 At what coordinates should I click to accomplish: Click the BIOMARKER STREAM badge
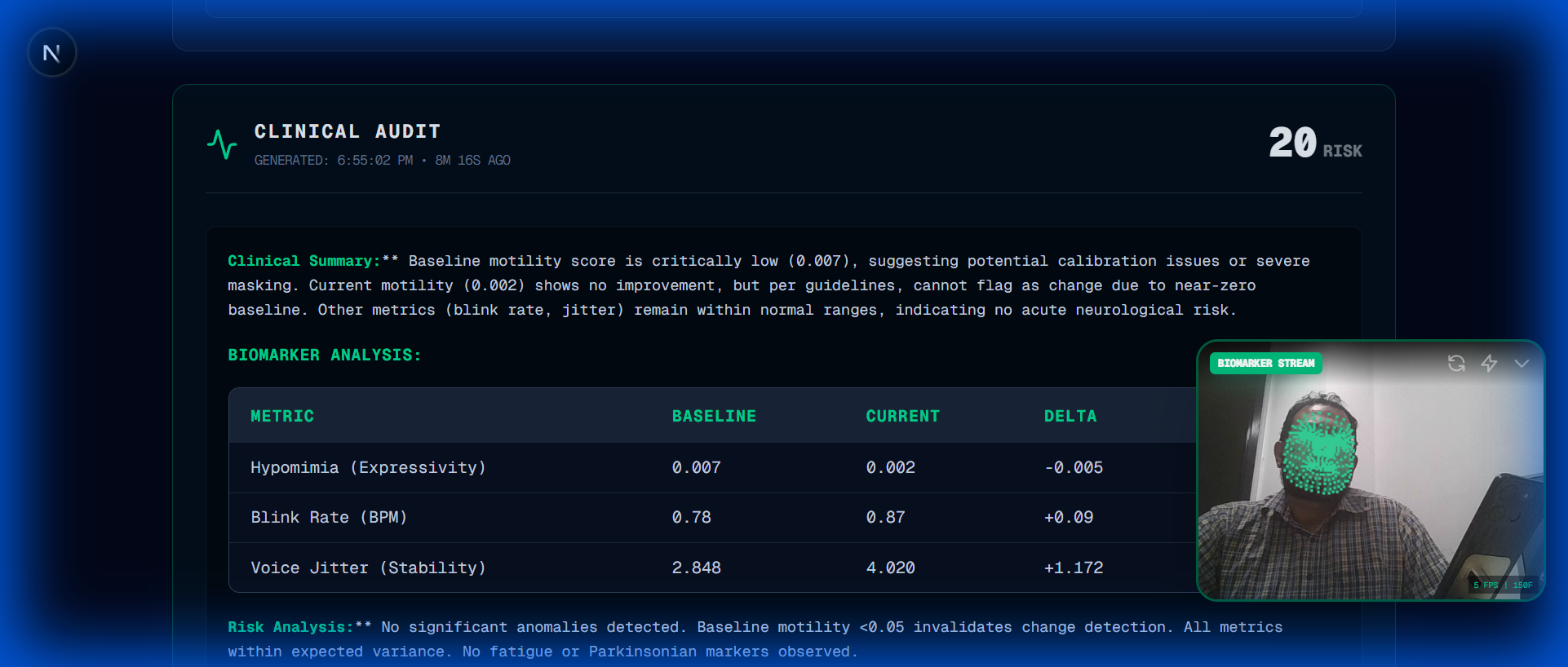(1265, 363)
